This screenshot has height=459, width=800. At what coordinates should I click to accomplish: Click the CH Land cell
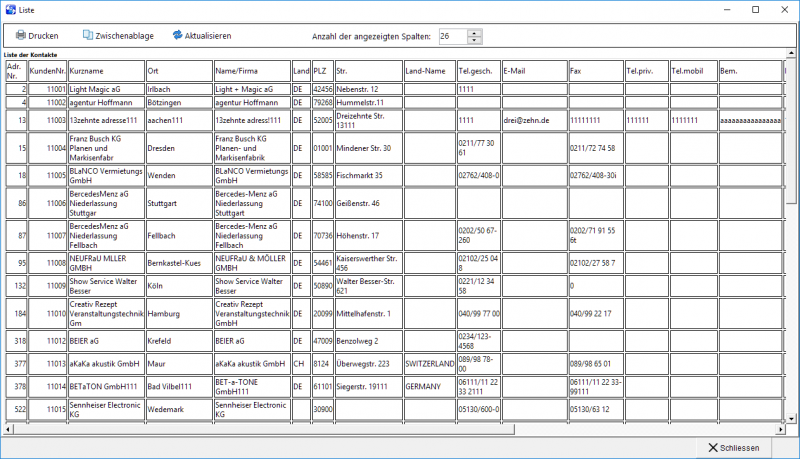(x=302, y=364)
